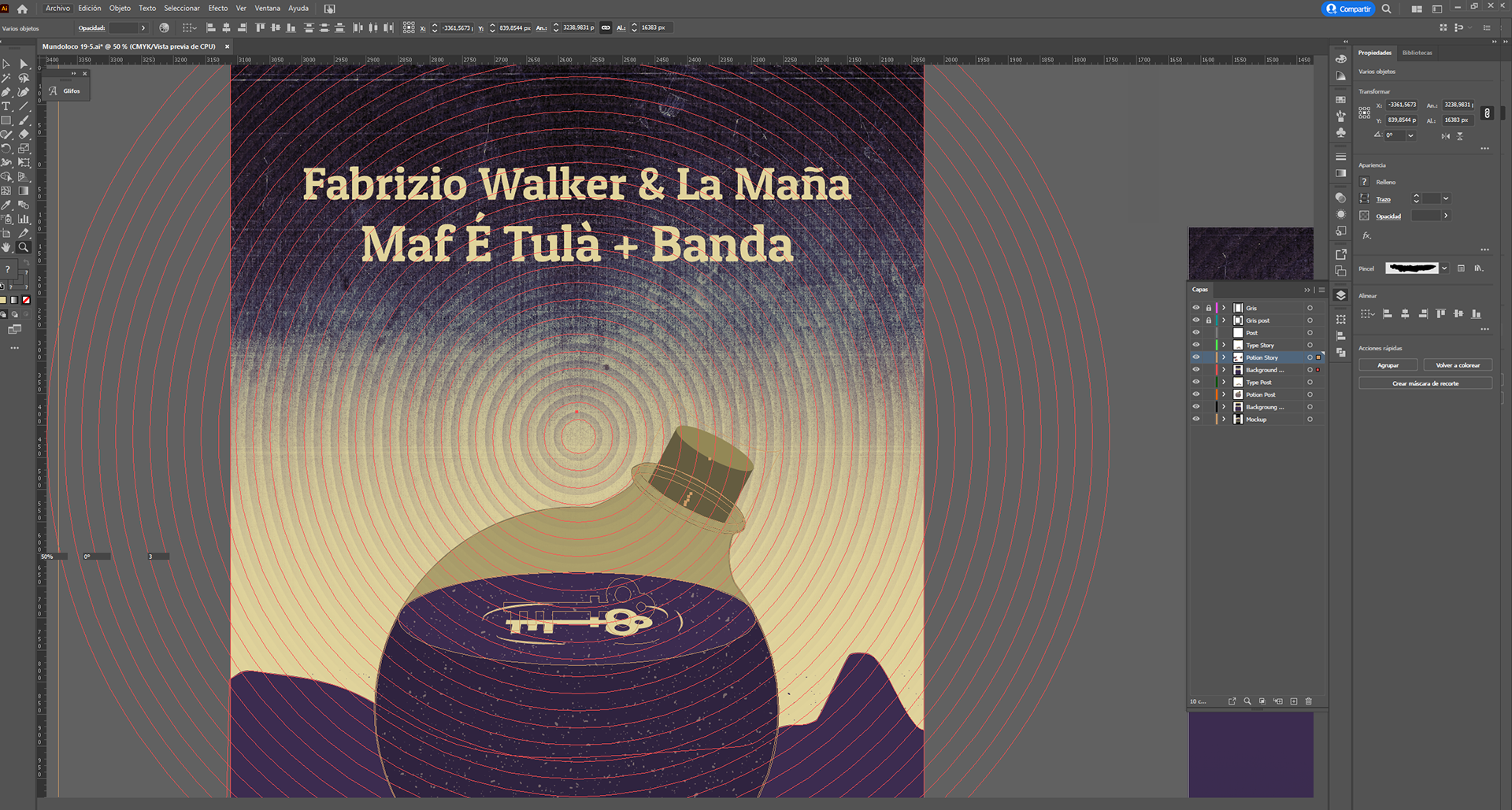Screen dimensions: 1512x810
Task: Select the Zoom tool
Action: (24, 247)
